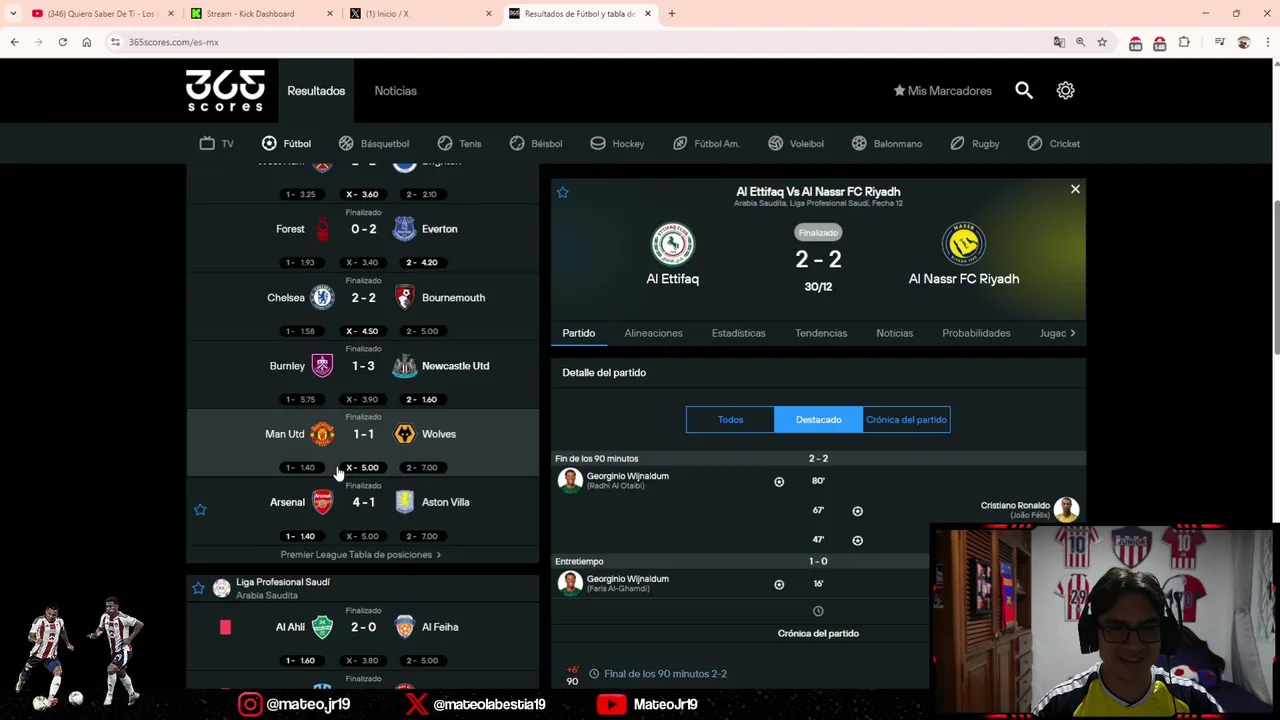The width and height of the screenshot is (1280, 720).
Task: Close the match detail panel
Action: point(1075,189)
